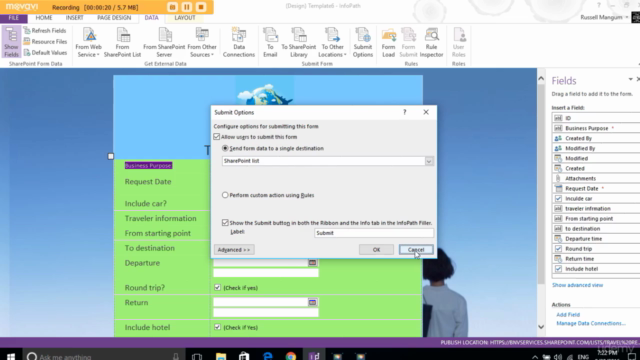
Task: Open the User Roles ribbon button
Action: (459, 42)
